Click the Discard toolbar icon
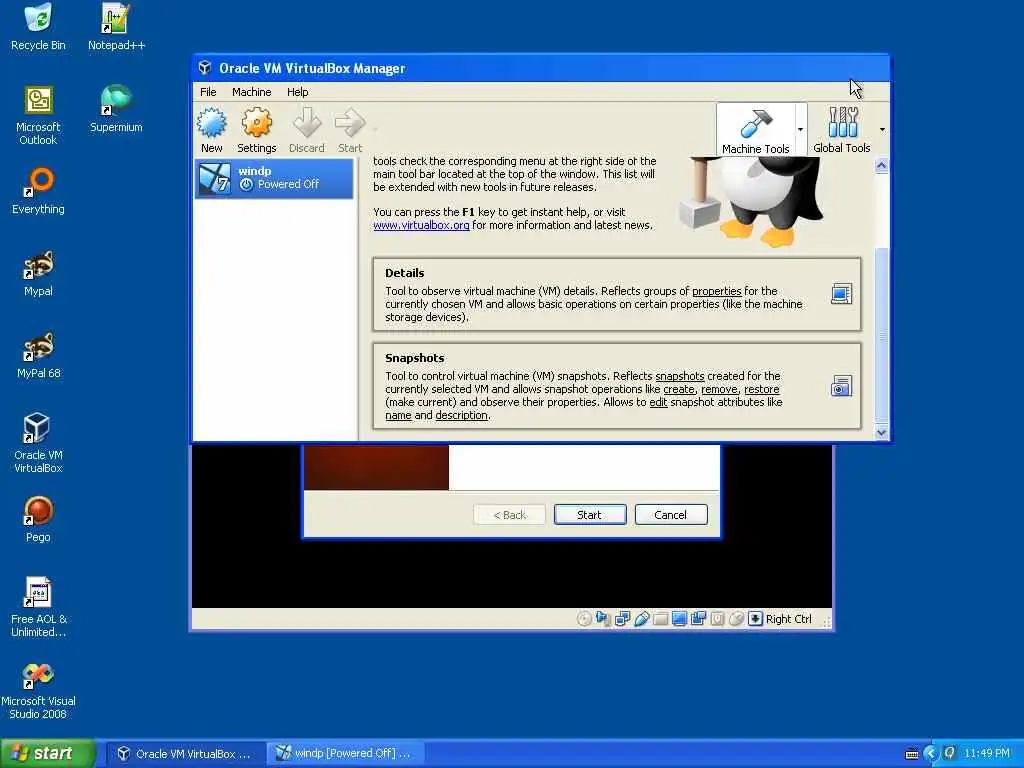This screenshot has width=1024, height=768. click(x=306, y=131)
